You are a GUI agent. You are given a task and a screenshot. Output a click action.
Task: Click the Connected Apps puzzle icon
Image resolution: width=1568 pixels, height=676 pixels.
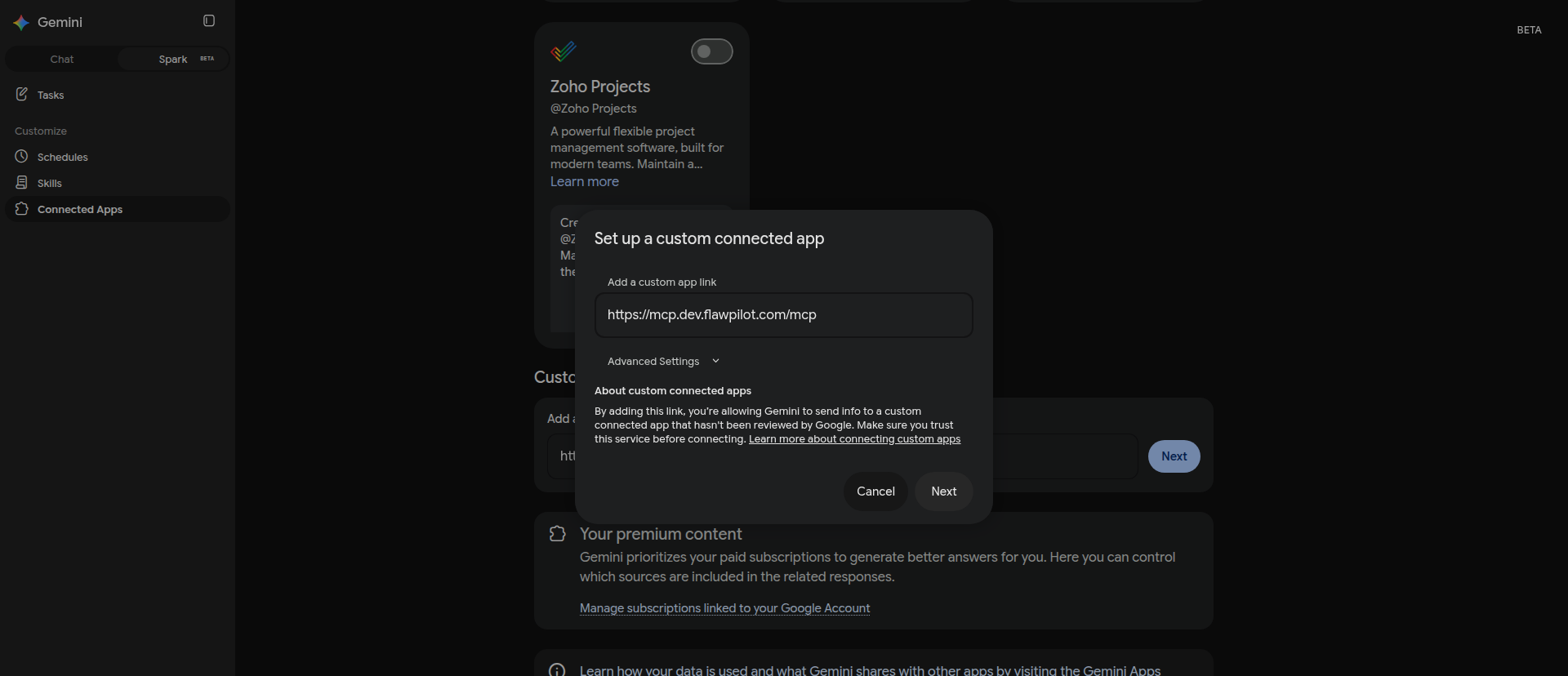pos(22,209)
